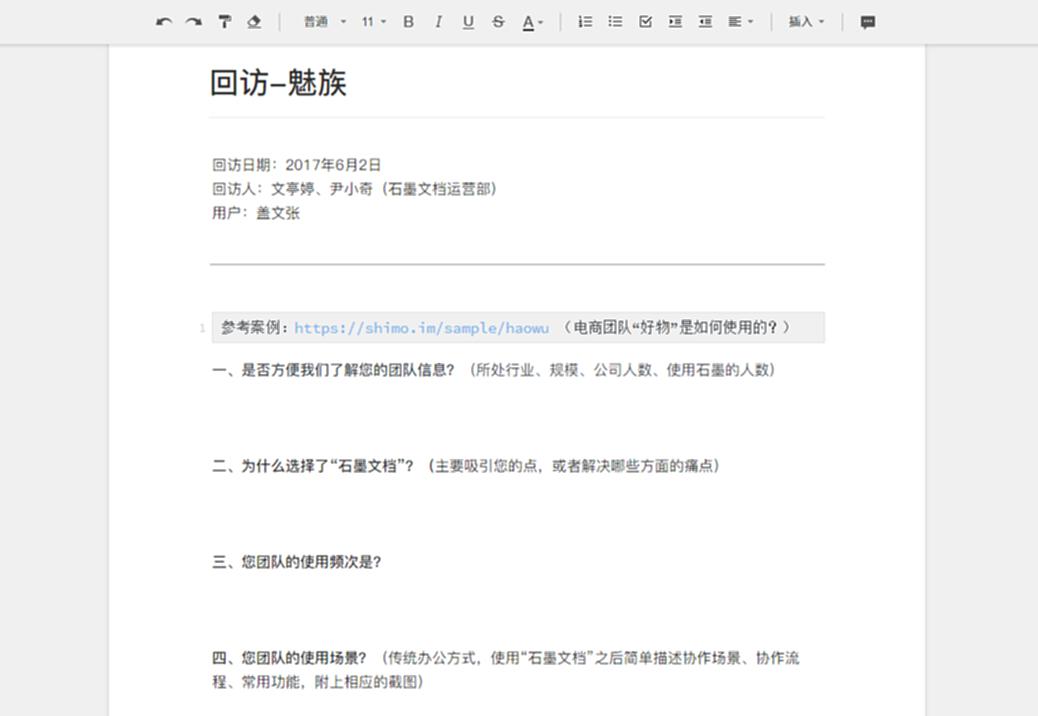Click the document title 回访–魅族

[x=278, y=83]
